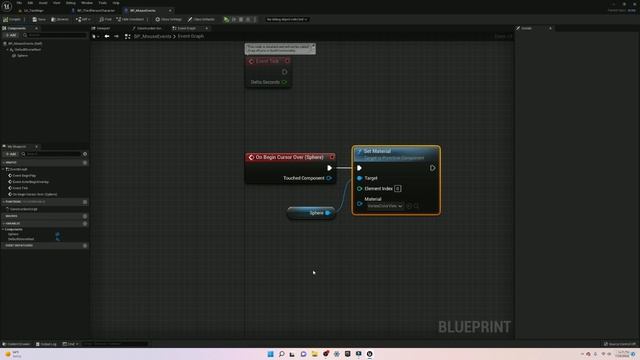This screenshot has width=640, height=360.
Task: Add a new function with the Functions plus
Action: tap(85, 202)
